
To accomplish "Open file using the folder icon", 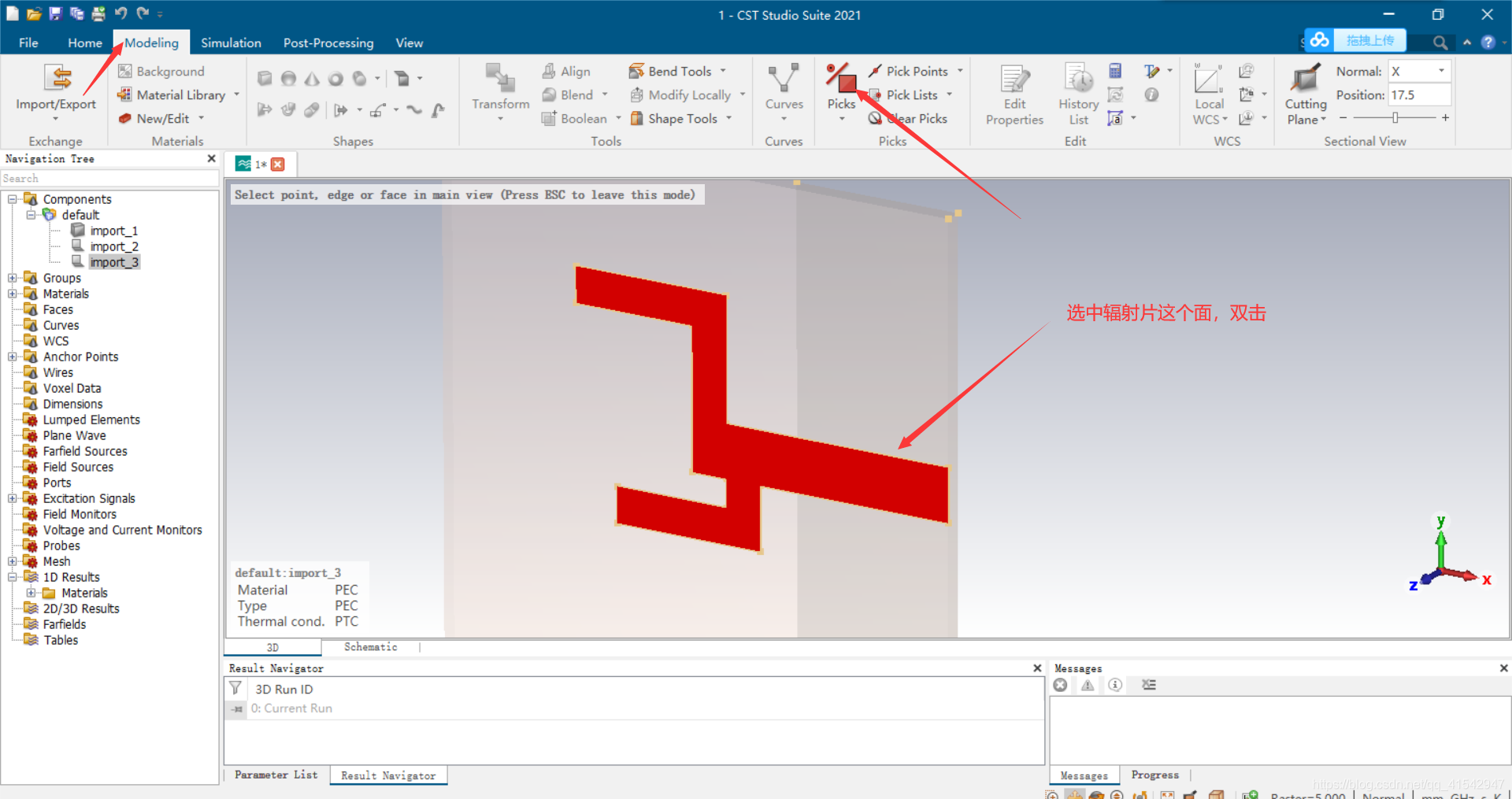I will point(34,13).
